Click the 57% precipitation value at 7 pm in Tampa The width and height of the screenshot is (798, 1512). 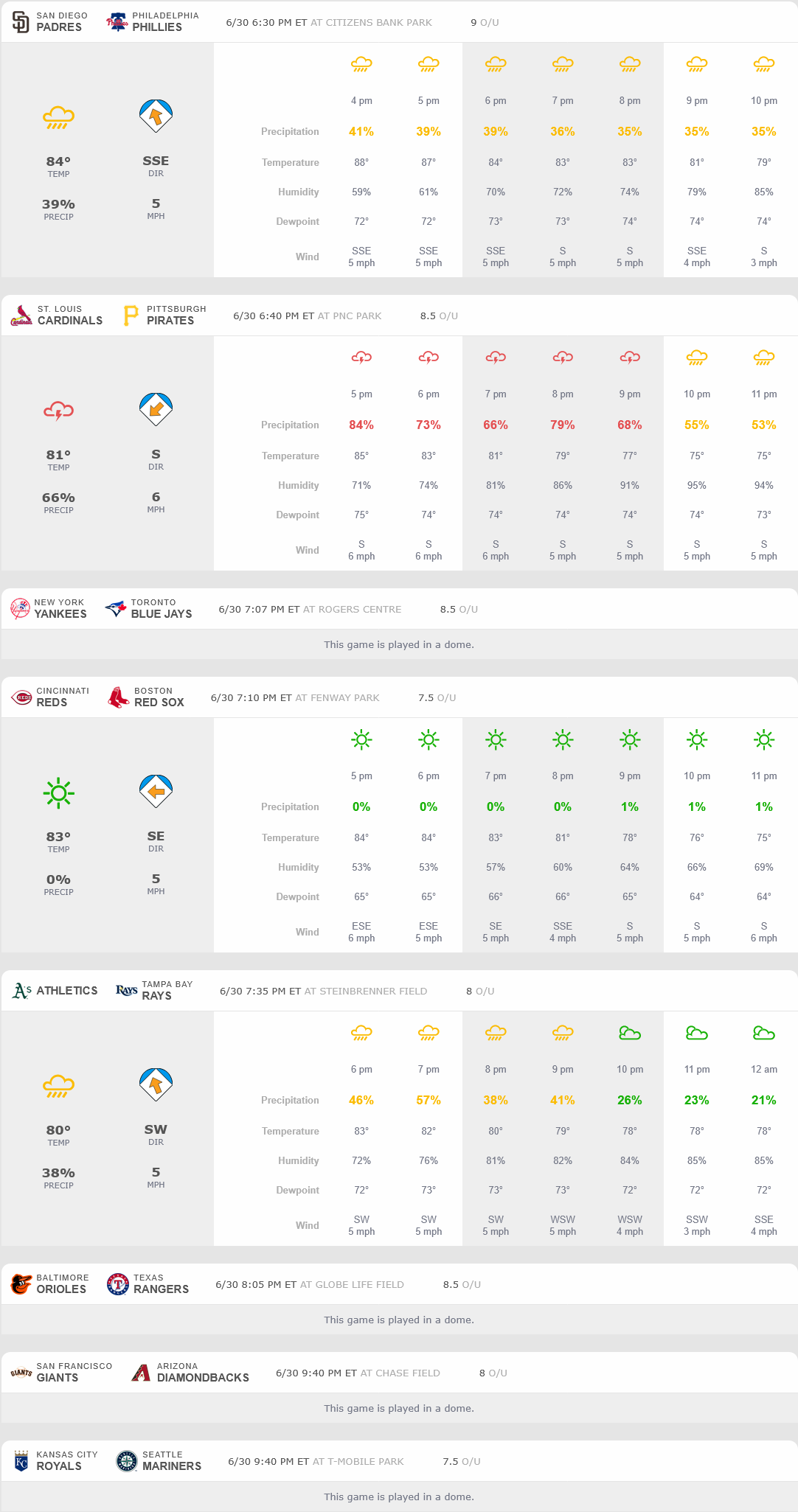429,1101
